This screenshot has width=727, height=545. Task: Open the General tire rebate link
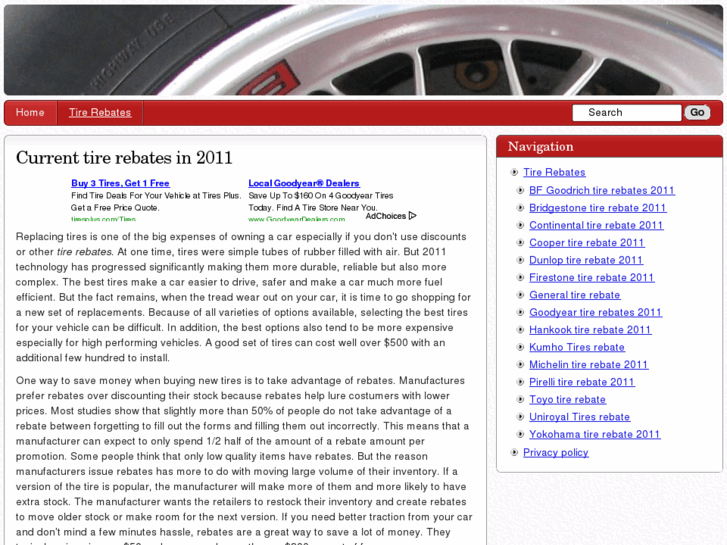[574, 295]
